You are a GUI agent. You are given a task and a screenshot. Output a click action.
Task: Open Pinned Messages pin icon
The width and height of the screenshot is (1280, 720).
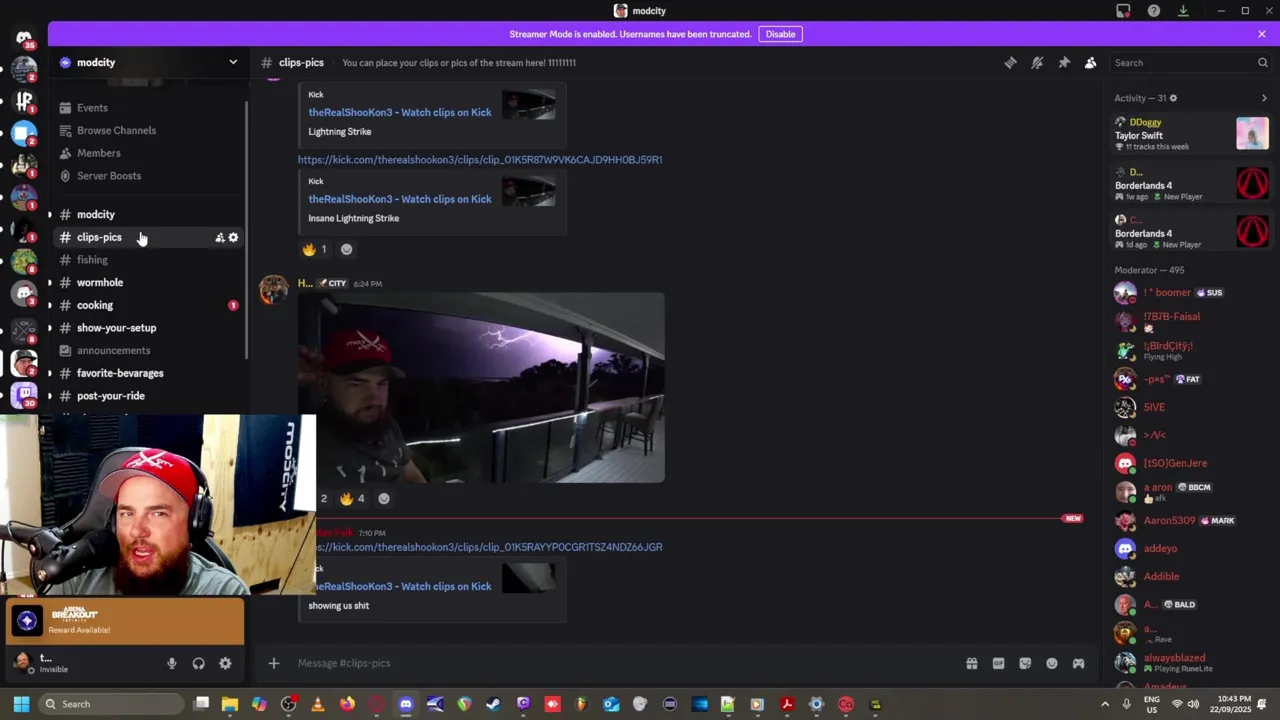pos(1064,62)
